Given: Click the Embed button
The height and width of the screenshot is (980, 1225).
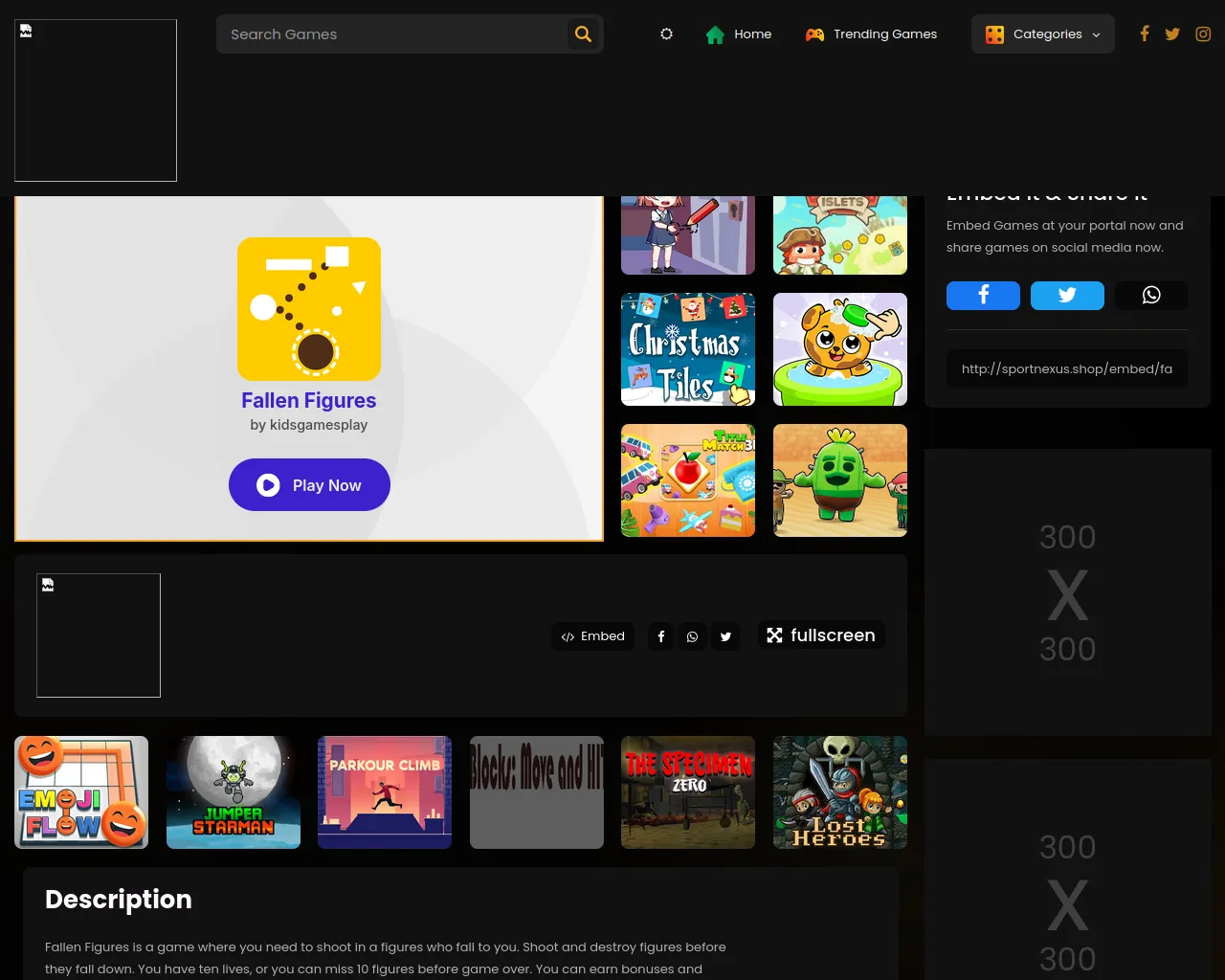Looking at the screenshot, I should pos(592,636).
